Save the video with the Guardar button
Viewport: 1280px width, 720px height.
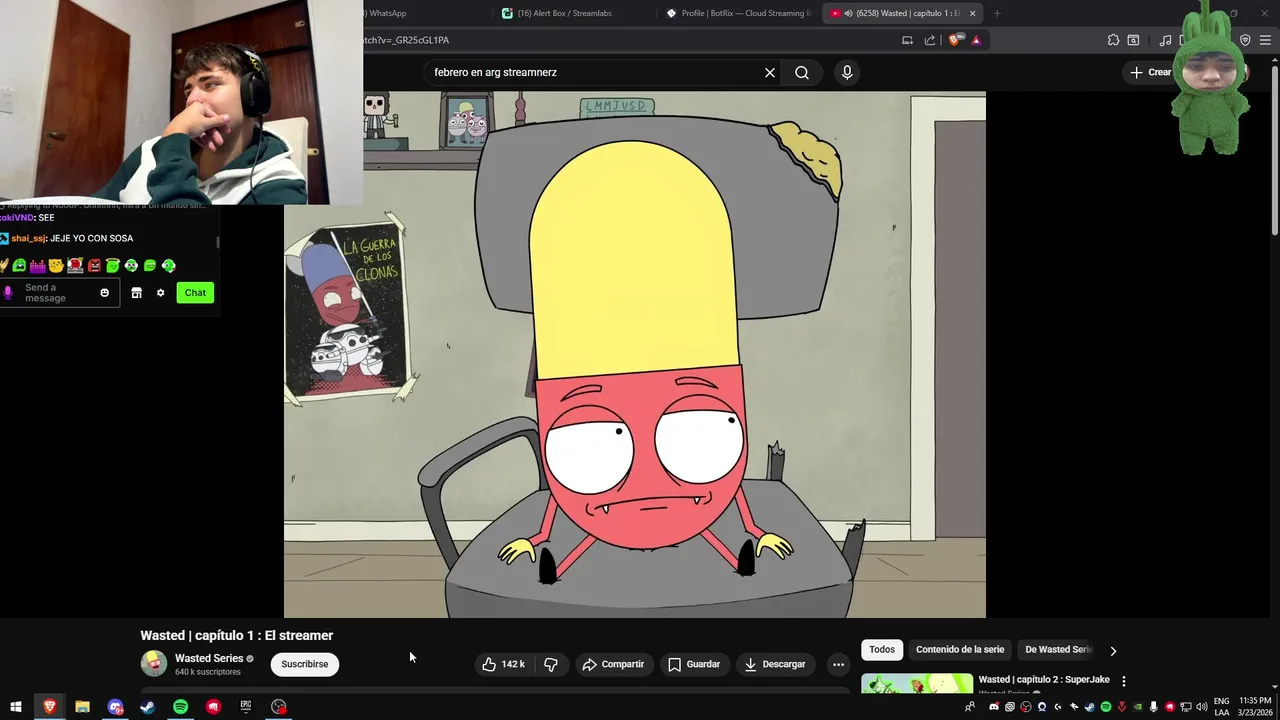tap(694, 664)
